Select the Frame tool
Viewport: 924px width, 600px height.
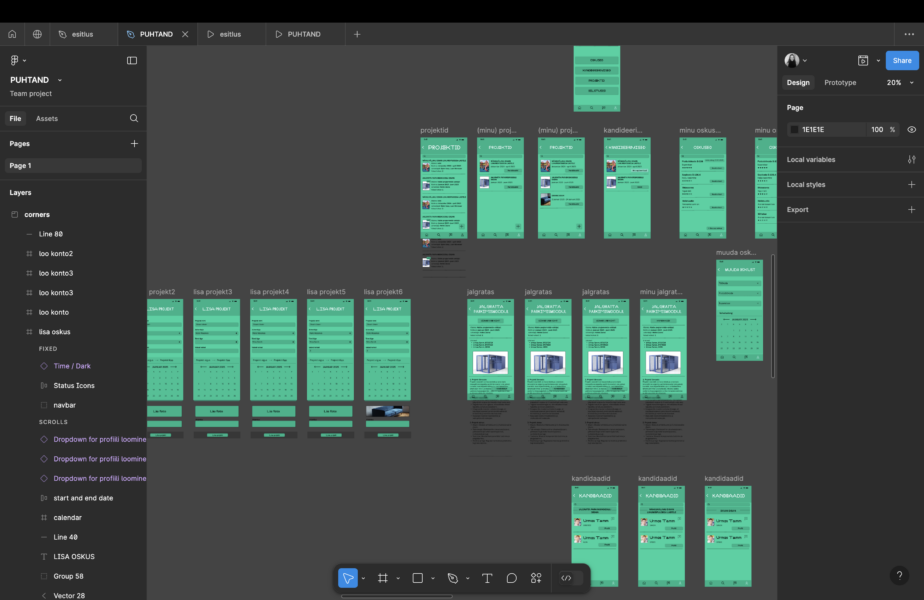383,578
